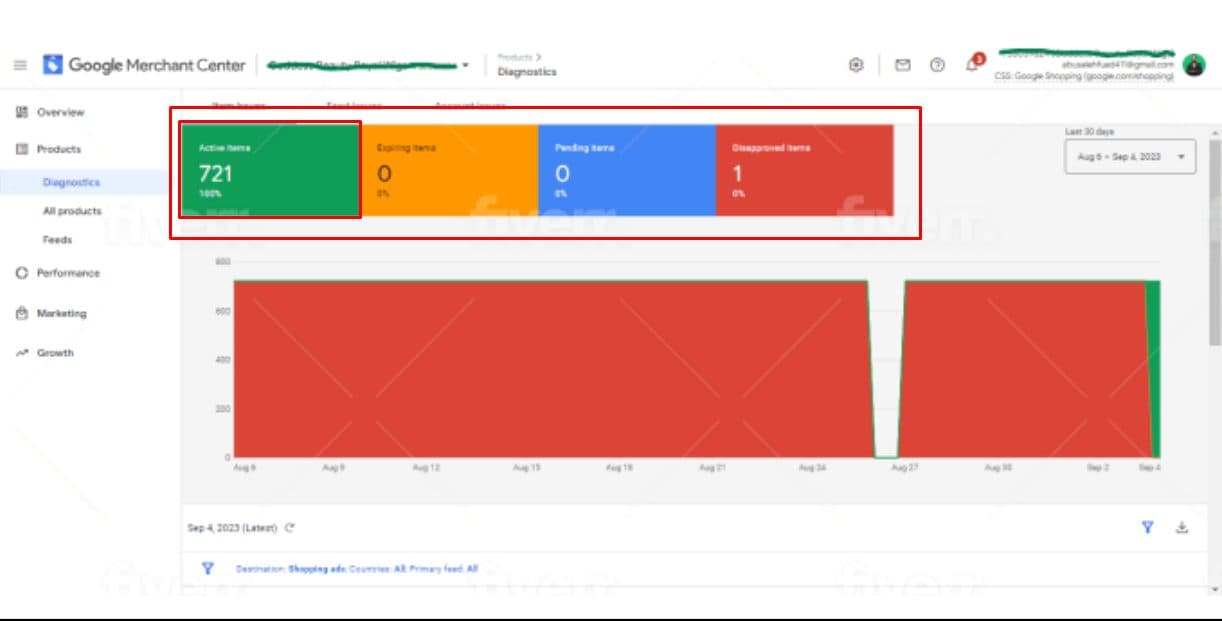Click the Diagnostics page title in header
Image resolution: width=1222 pixels, height=621 pixels.
pos(527,72)
